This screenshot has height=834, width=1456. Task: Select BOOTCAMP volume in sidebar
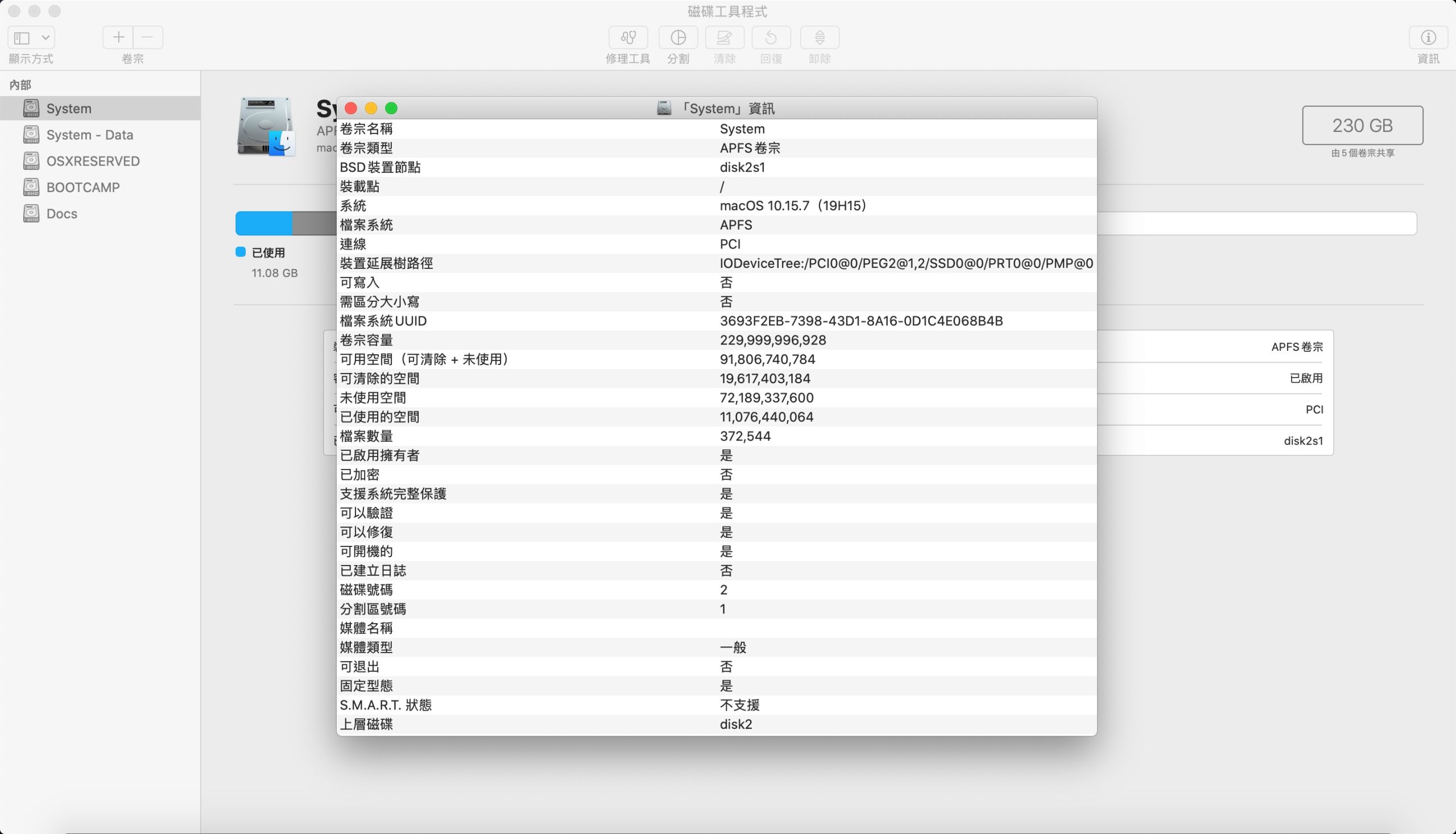pos(100,187)
